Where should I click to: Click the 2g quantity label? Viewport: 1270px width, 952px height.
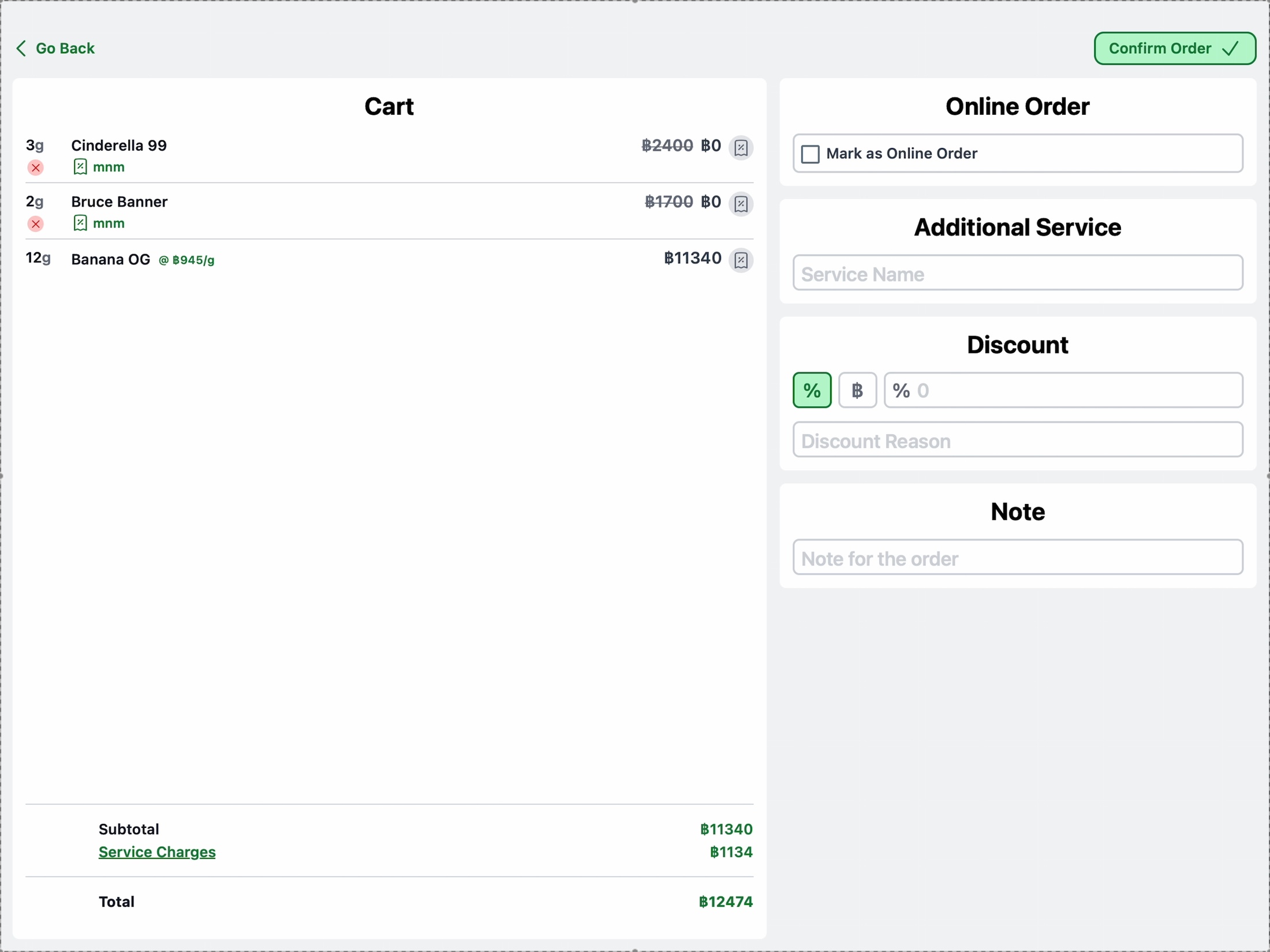(35, 201)
